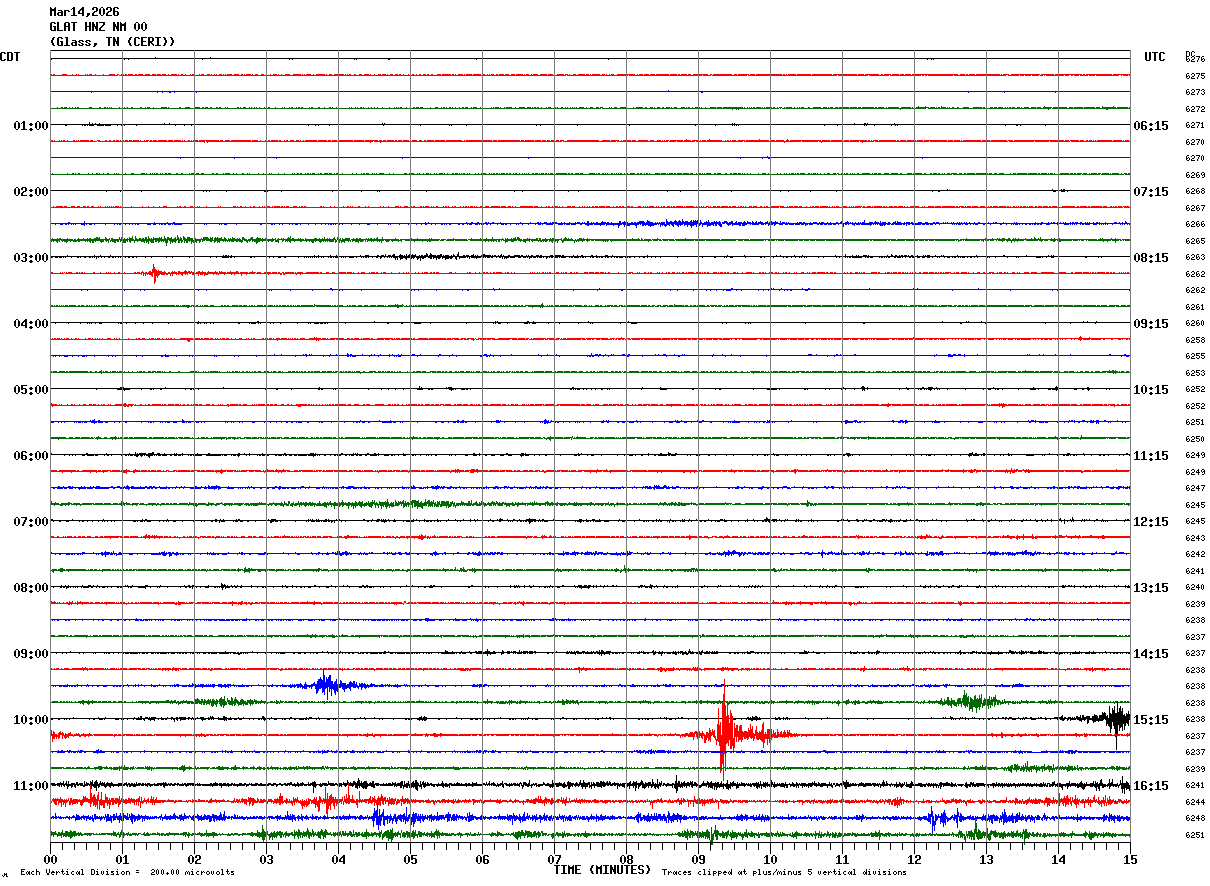
Task: Click the DC value 6275
Action: (x=1195, y=76)
